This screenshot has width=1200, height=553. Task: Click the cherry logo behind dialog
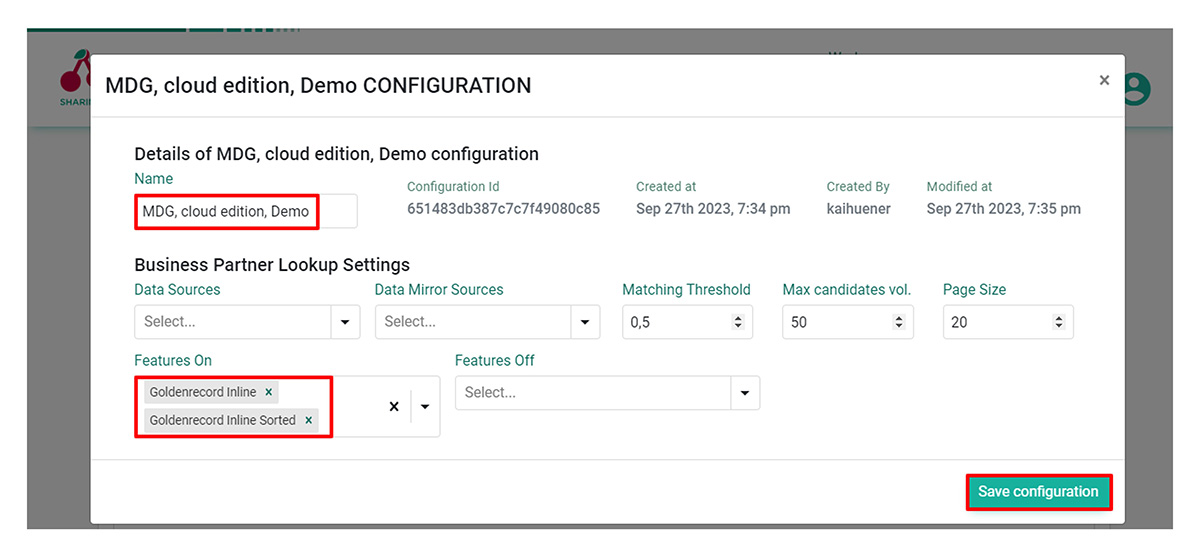pos(75,78)
